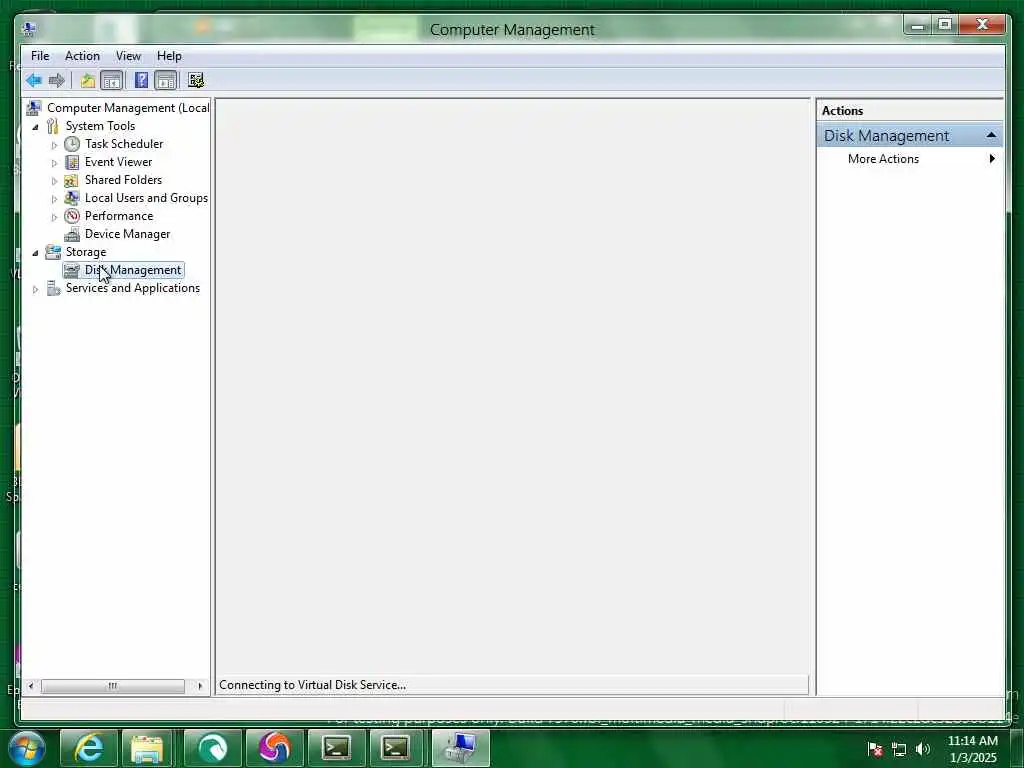
Task: Open the Windows Start orb
Action: pyautogui.click(x=27, y=748)
